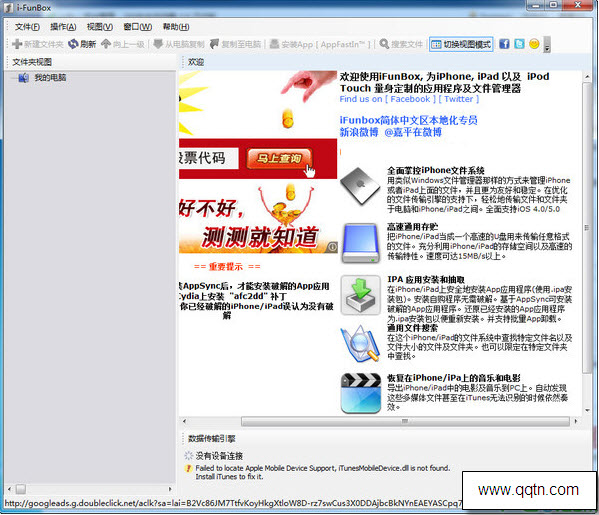Click the yellow smiley face toolbar icon
The width and height of the screenshot is (599, 515).
tap(534, 44)
